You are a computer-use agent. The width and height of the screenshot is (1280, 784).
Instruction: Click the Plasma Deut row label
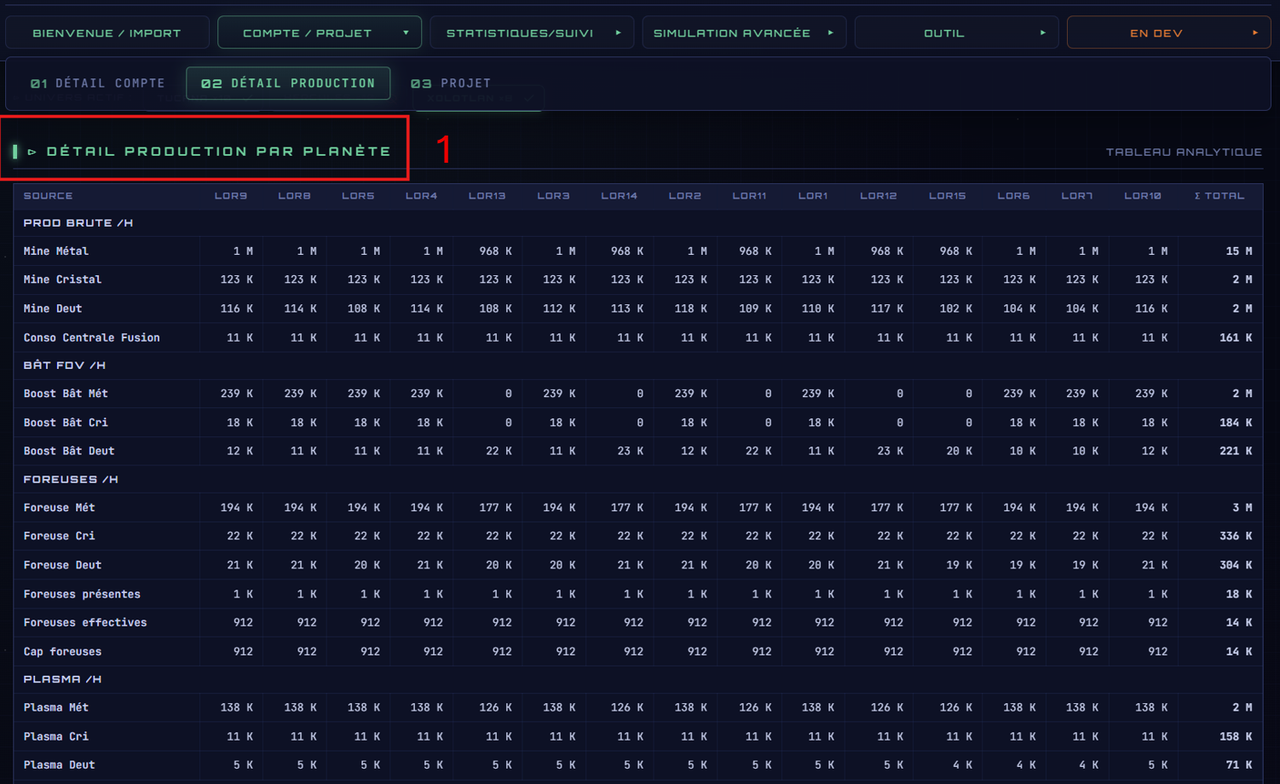59,765
